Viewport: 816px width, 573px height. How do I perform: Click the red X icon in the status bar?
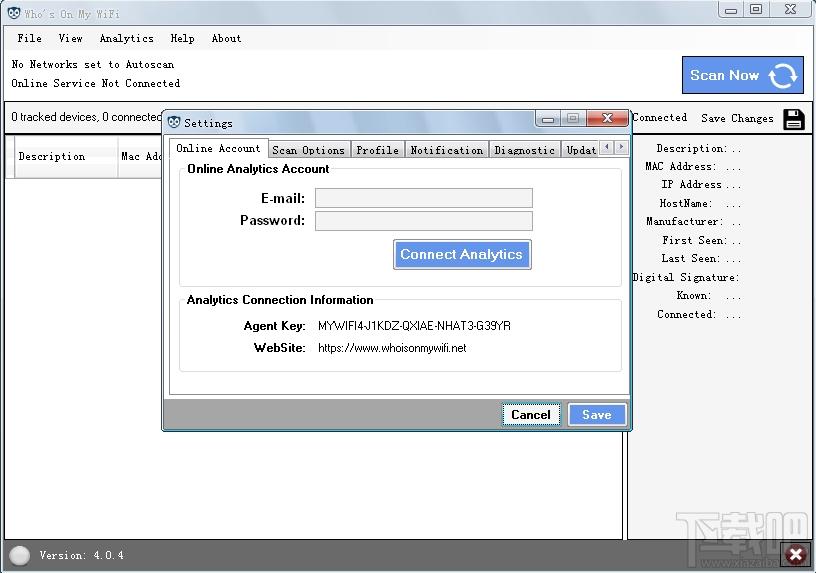(796, 554)
